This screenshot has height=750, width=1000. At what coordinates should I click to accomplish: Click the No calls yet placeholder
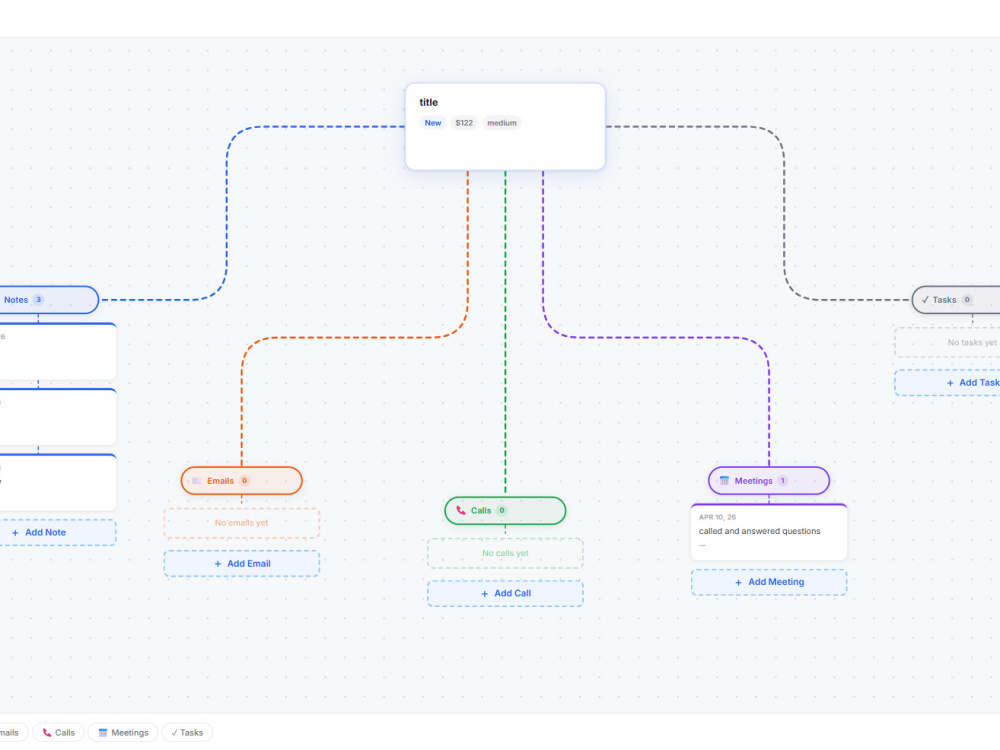[505, 553]
